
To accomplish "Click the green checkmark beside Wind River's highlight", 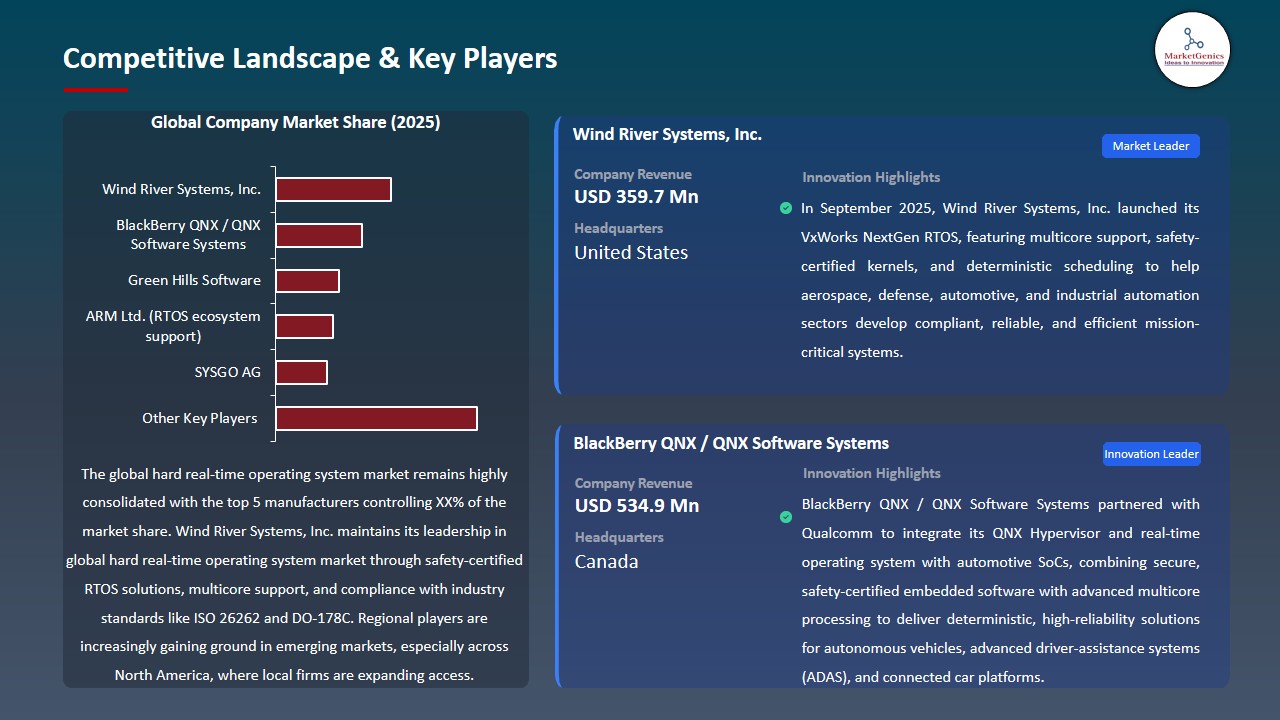I will 786,208.
